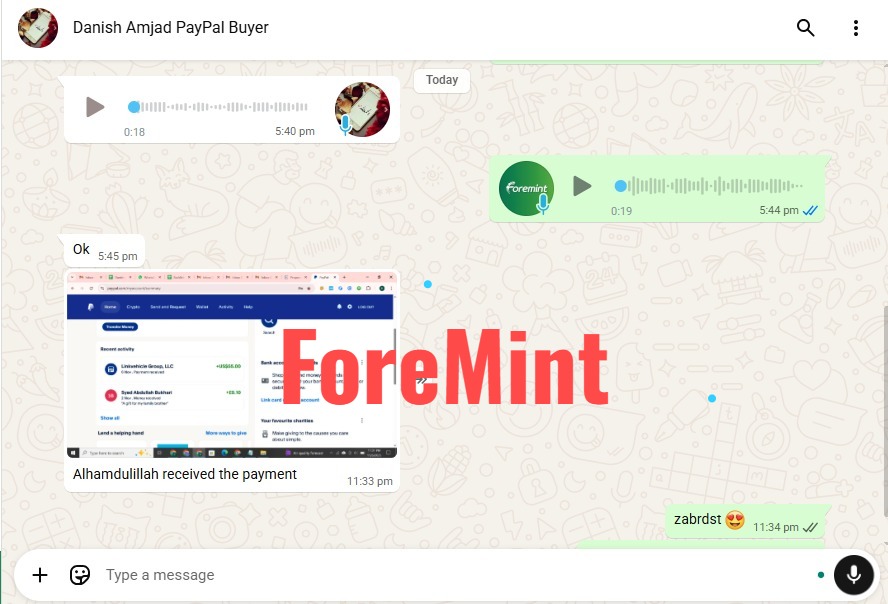
Task: Play the 0:18 received voice message
Action: point(95,107)
